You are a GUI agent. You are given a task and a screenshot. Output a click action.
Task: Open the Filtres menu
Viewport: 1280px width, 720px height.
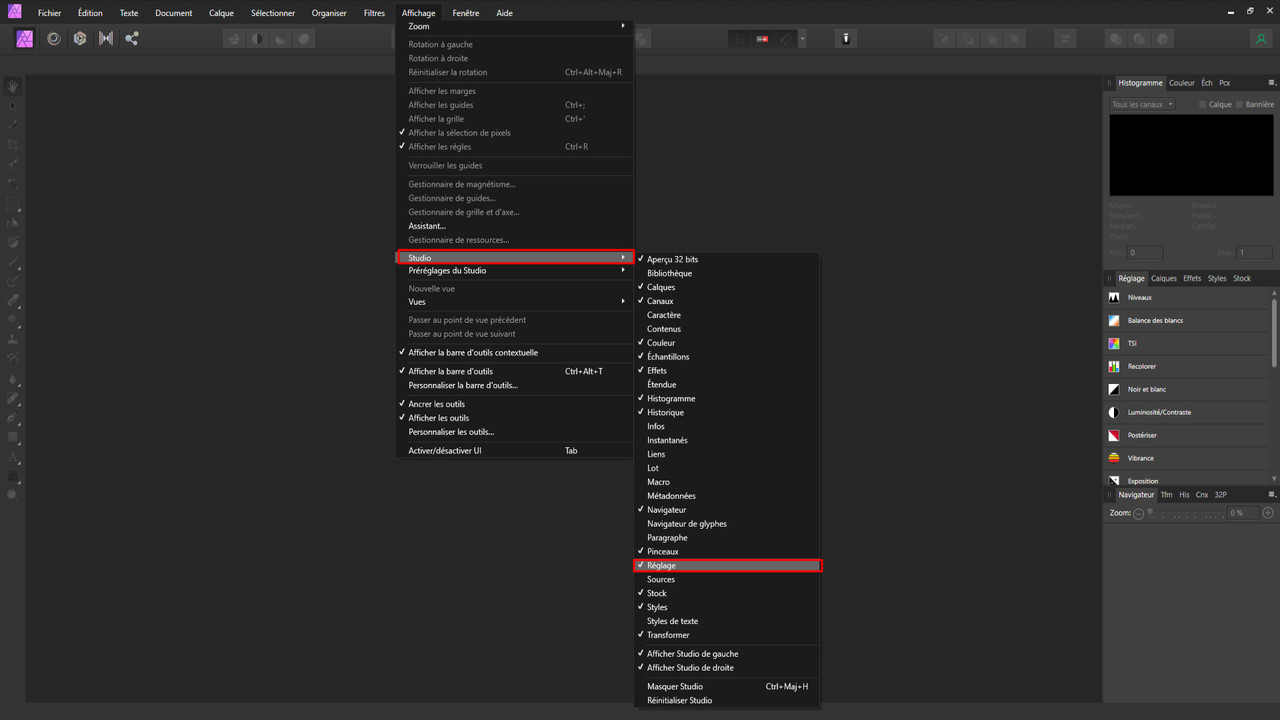(374, 13)
